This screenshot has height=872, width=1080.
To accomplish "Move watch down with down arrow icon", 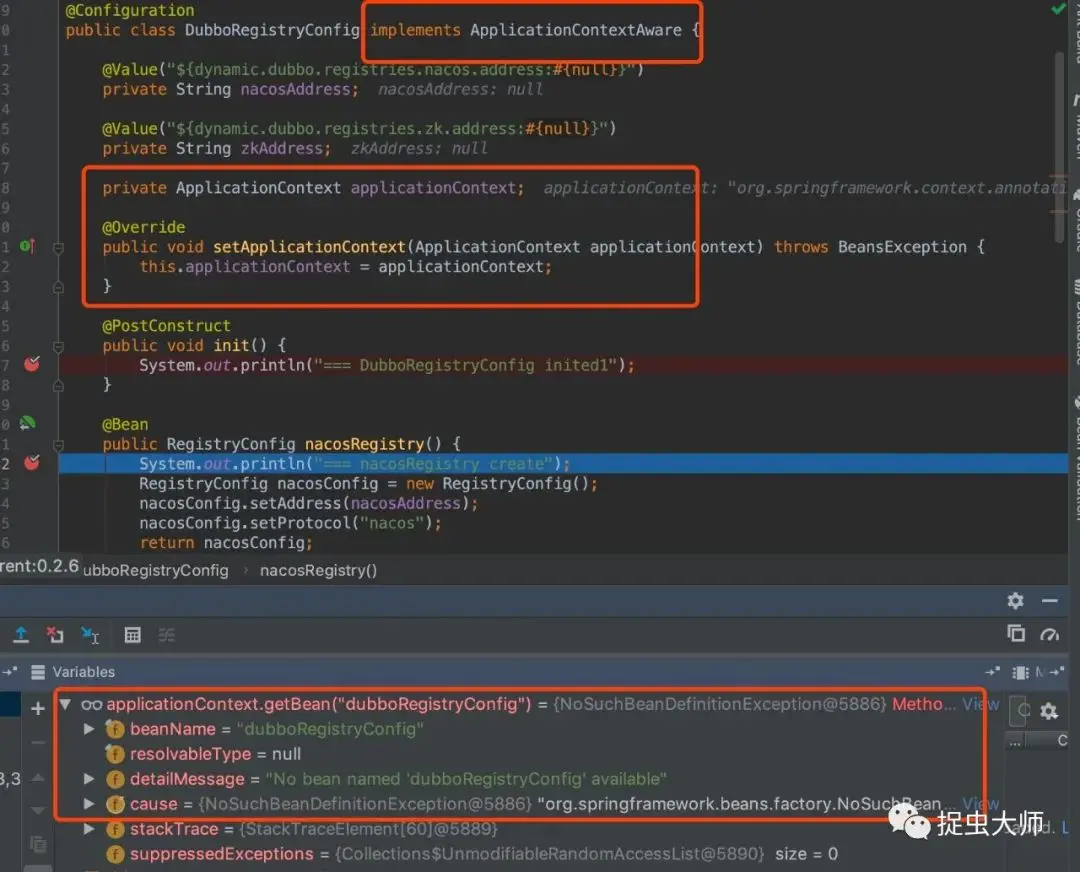I will coord(39,810).
